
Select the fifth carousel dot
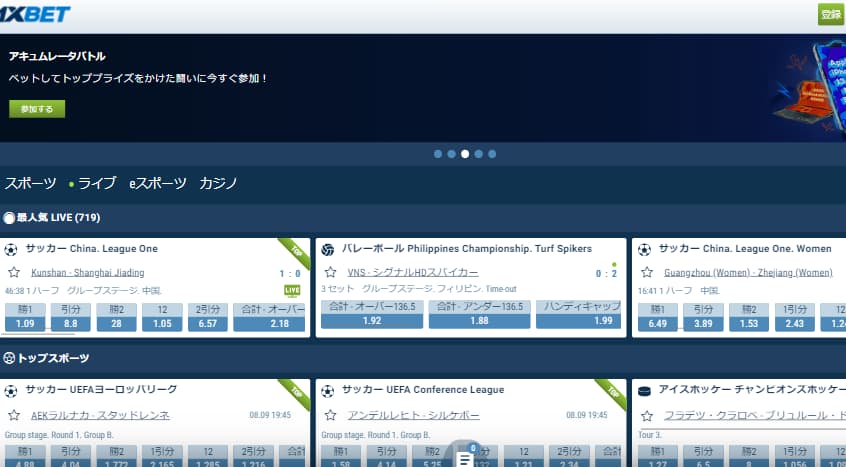pos(492,154)
